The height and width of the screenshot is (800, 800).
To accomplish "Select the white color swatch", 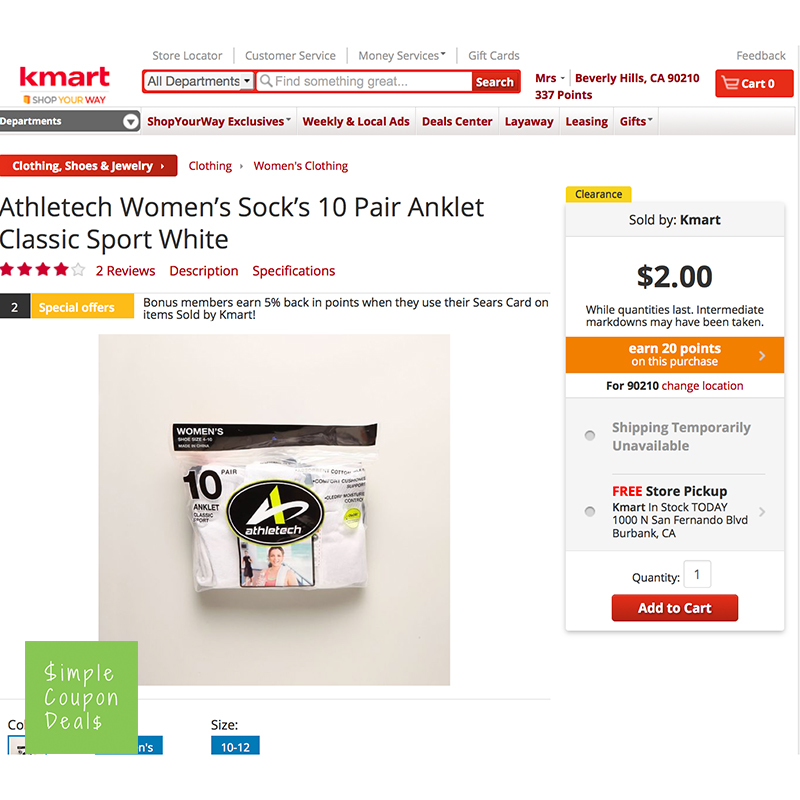I will [x=16, y=745].
